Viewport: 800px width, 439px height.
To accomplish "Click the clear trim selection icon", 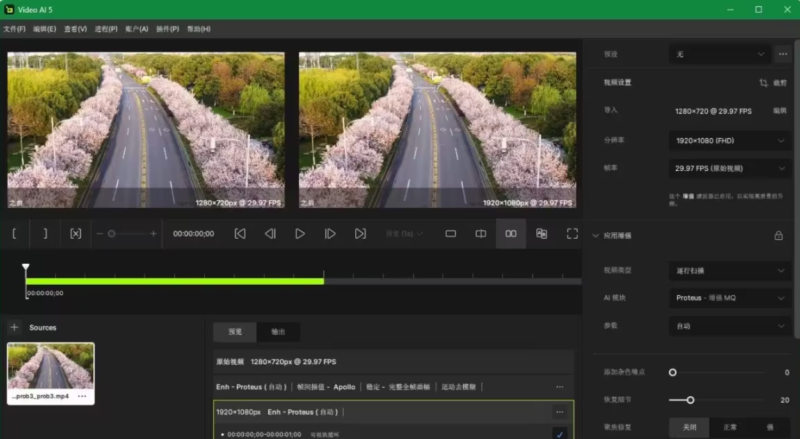I will (75, 233).
